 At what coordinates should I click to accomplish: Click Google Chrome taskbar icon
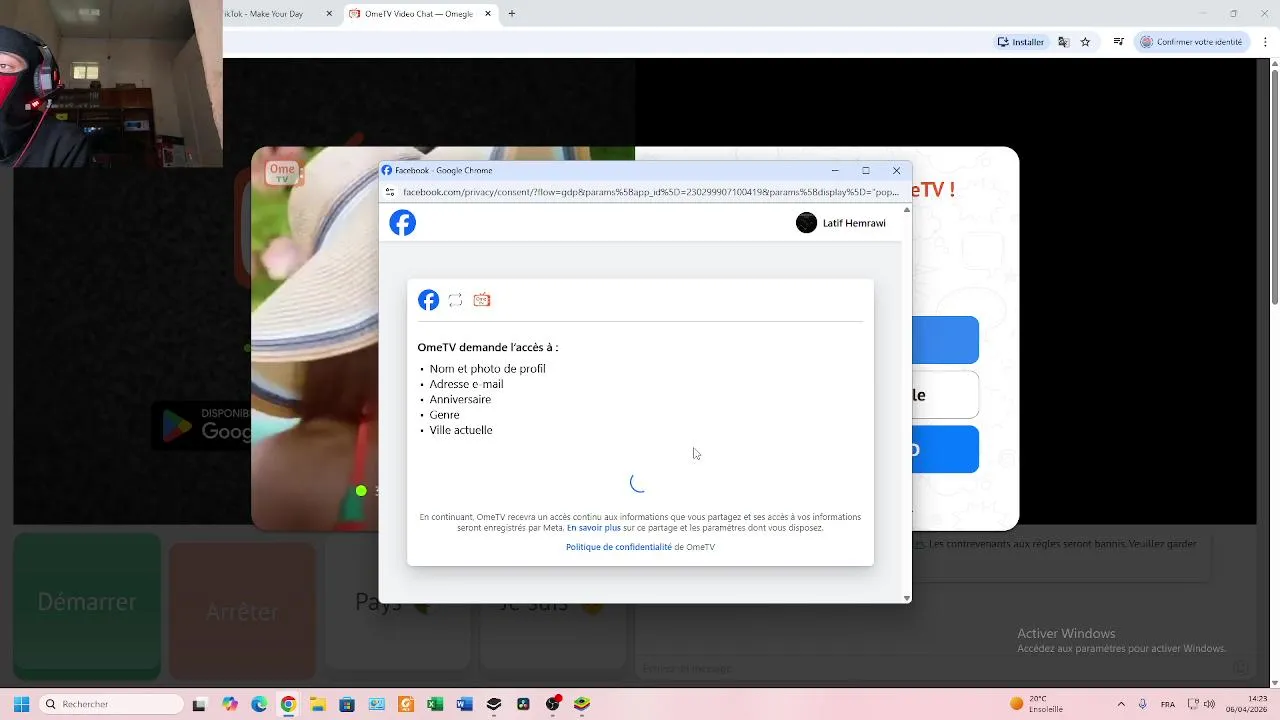[x=288, y=704]
